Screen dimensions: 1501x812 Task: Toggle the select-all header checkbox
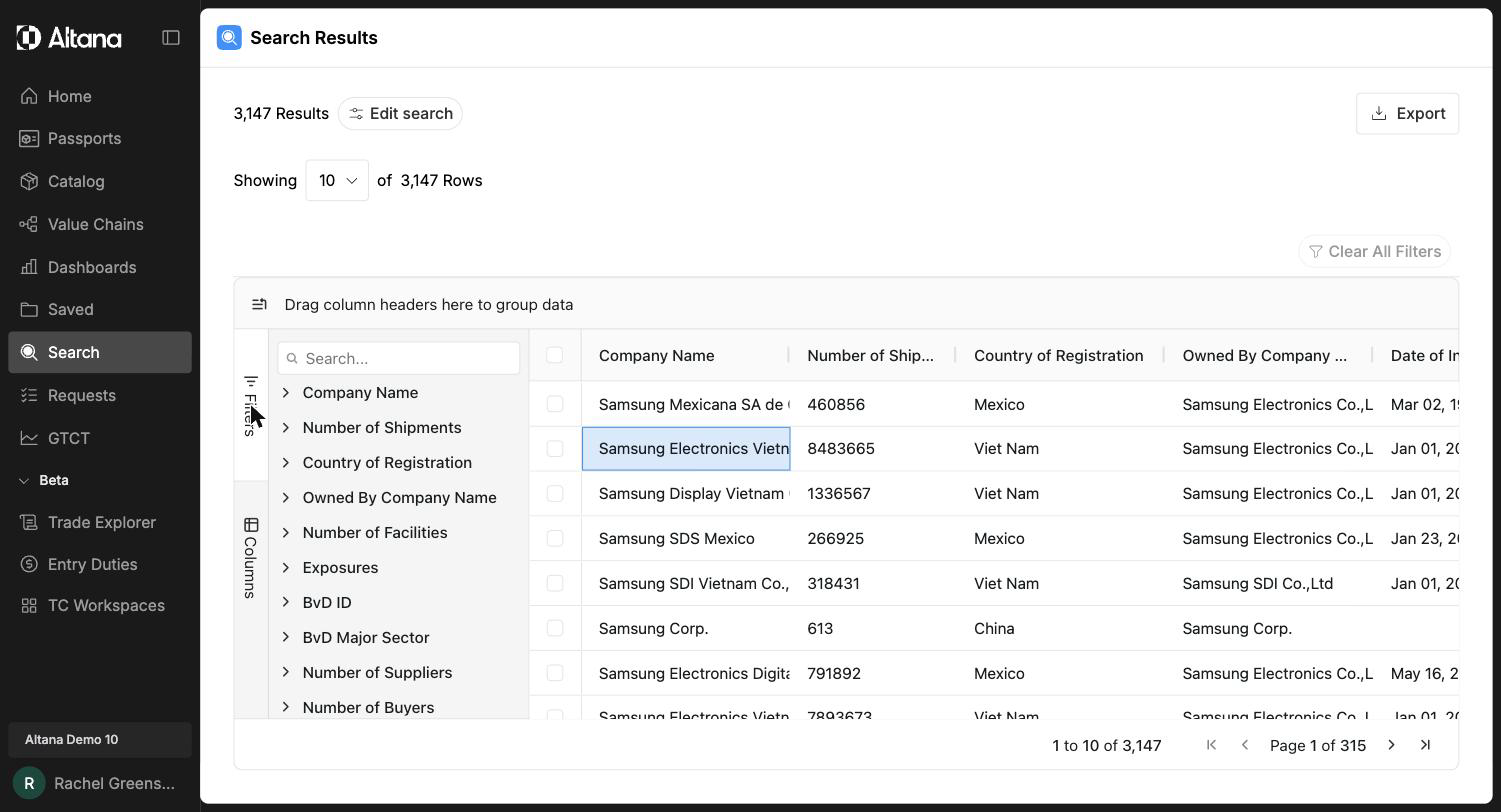555,355
